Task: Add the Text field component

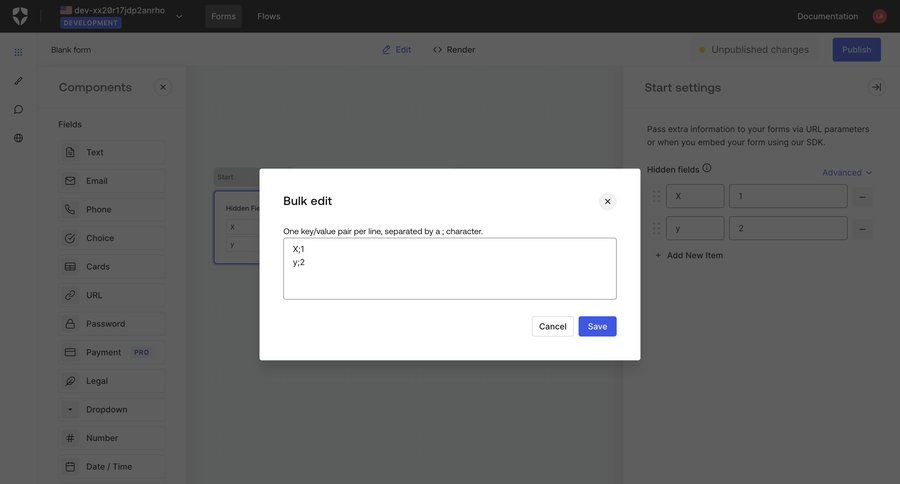Action: point(111,152)
